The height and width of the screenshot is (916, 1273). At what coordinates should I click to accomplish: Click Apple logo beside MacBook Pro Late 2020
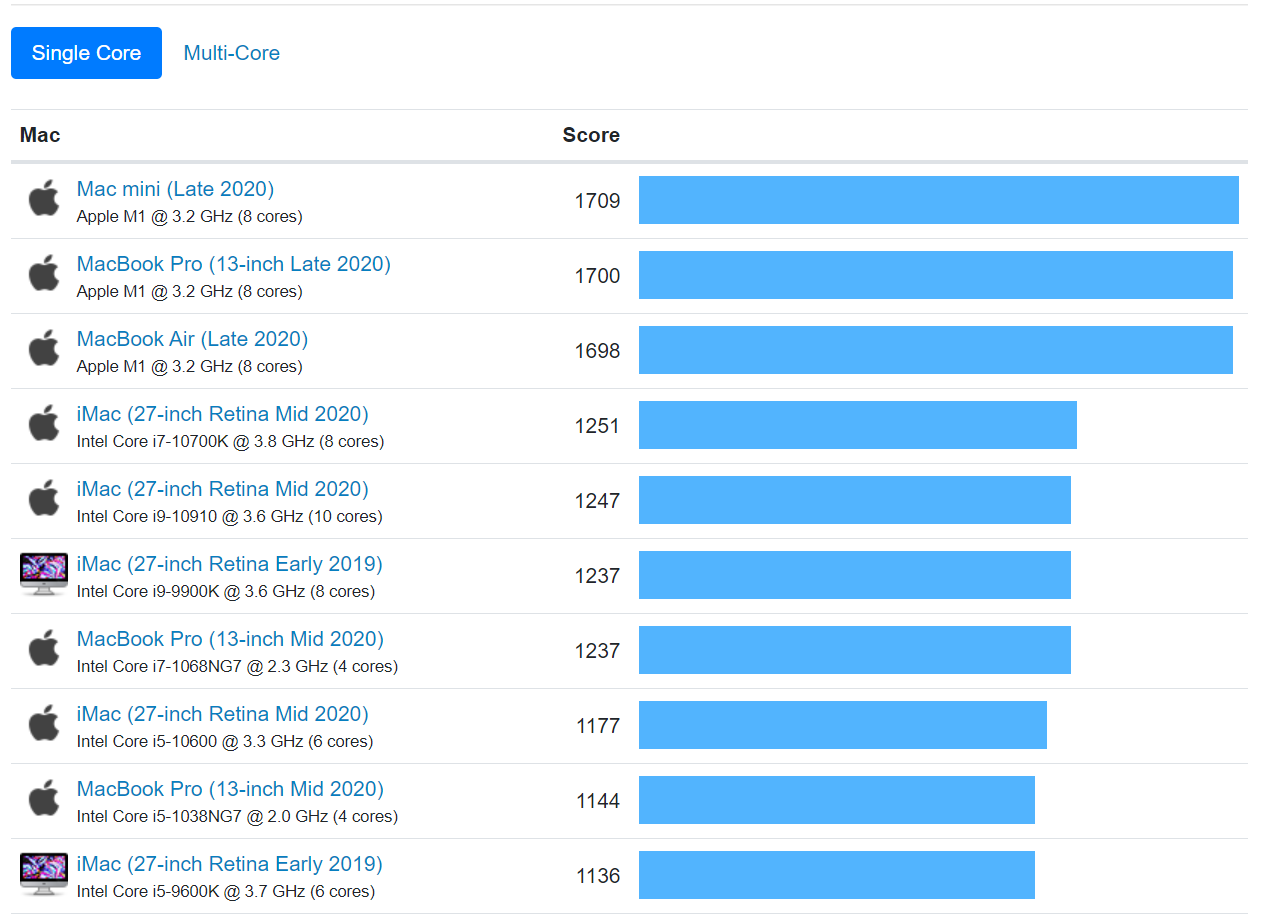pyautogui.click(x=44, y=274)
